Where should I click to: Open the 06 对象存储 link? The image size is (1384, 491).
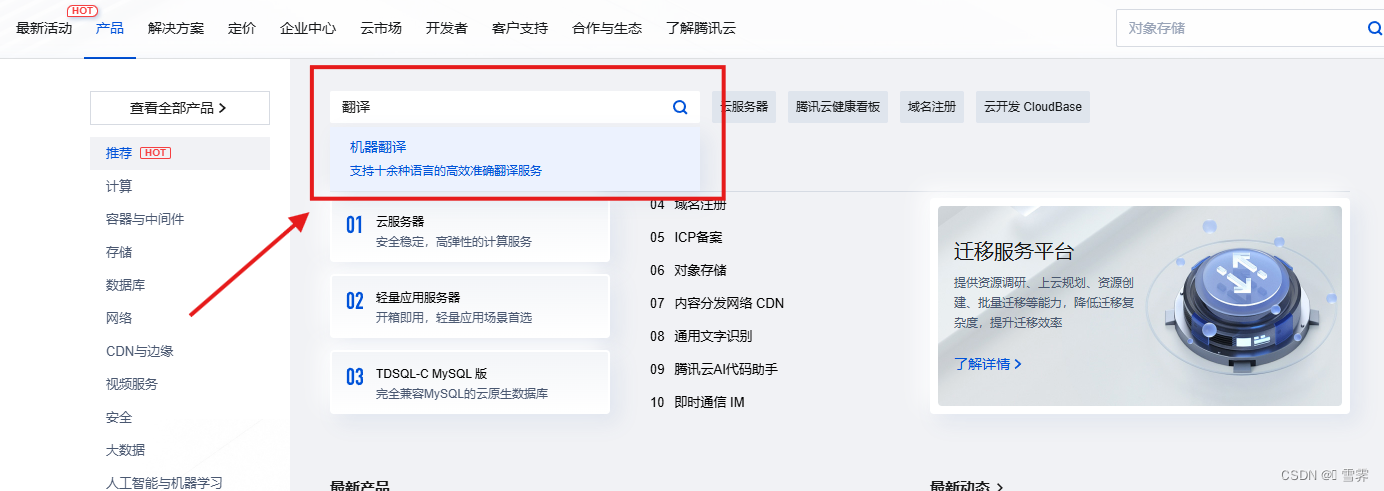(688, 270)
